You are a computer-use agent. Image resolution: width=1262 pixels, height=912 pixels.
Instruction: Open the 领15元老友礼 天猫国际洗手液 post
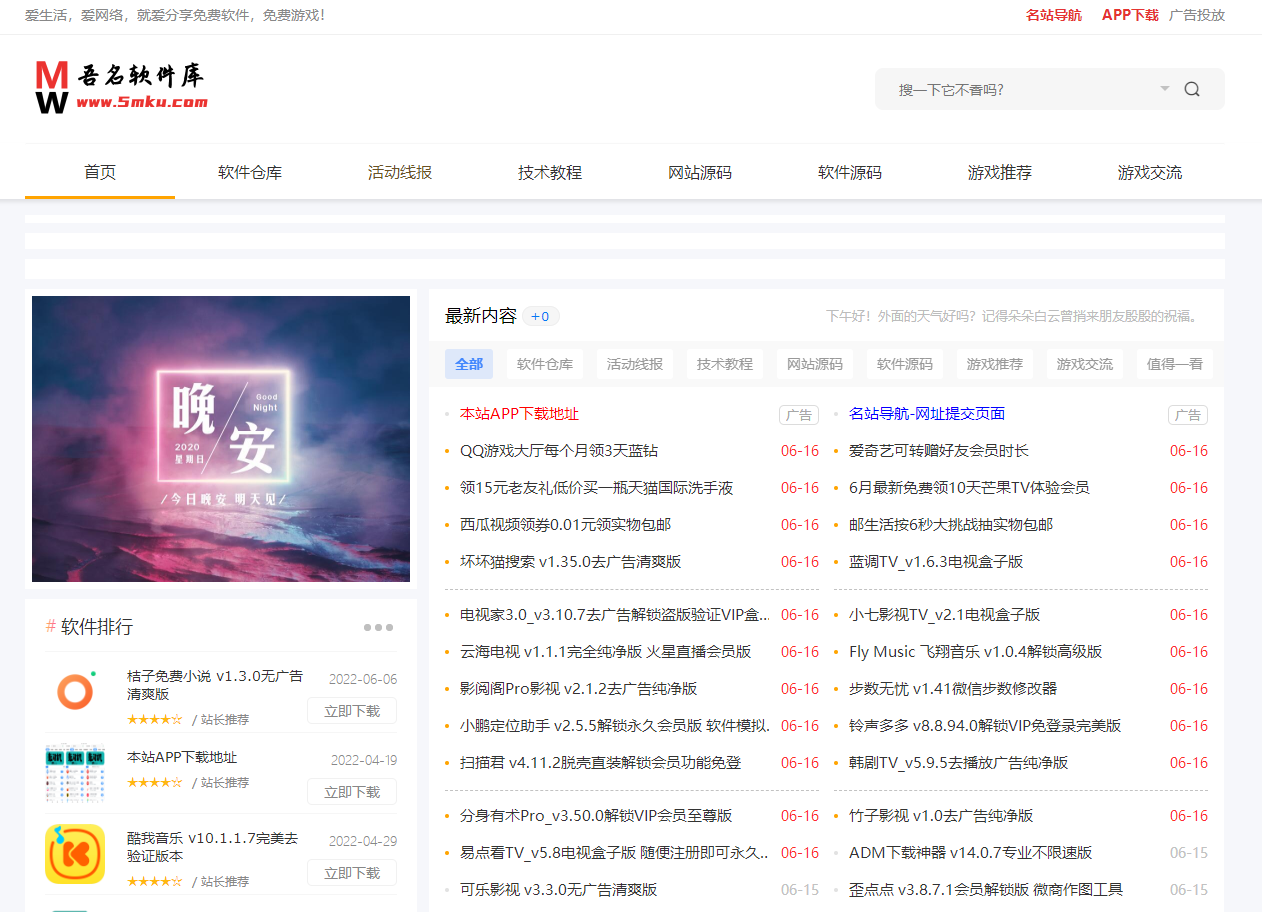[597, 488]
